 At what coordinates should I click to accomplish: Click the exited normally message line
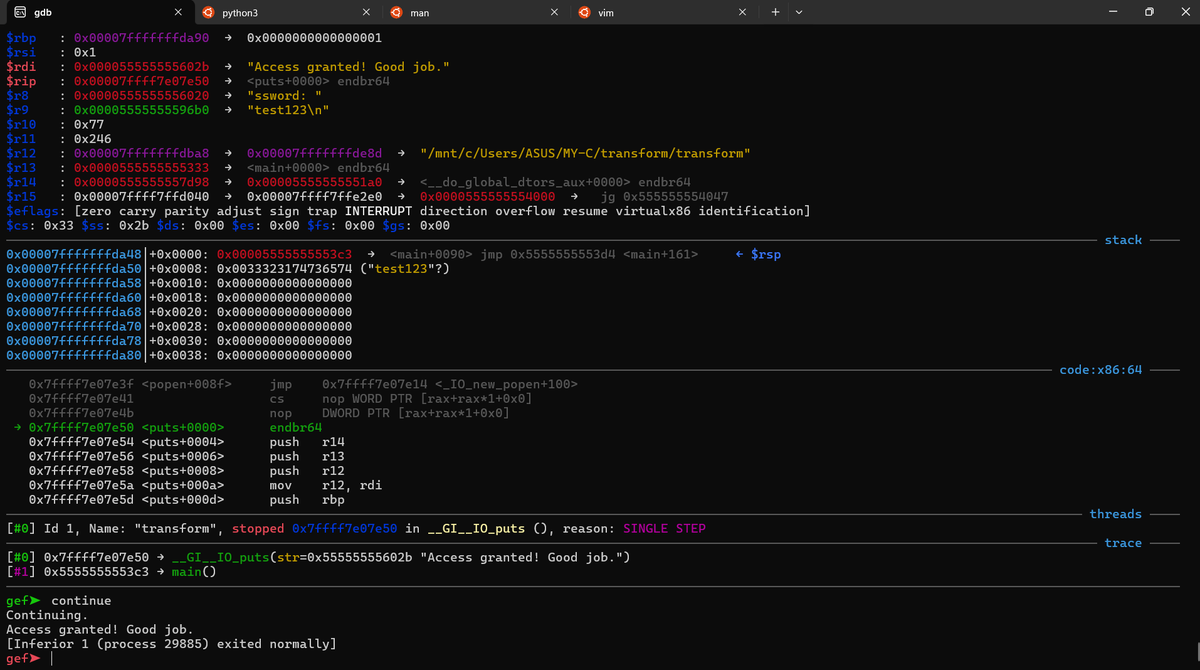171,644
